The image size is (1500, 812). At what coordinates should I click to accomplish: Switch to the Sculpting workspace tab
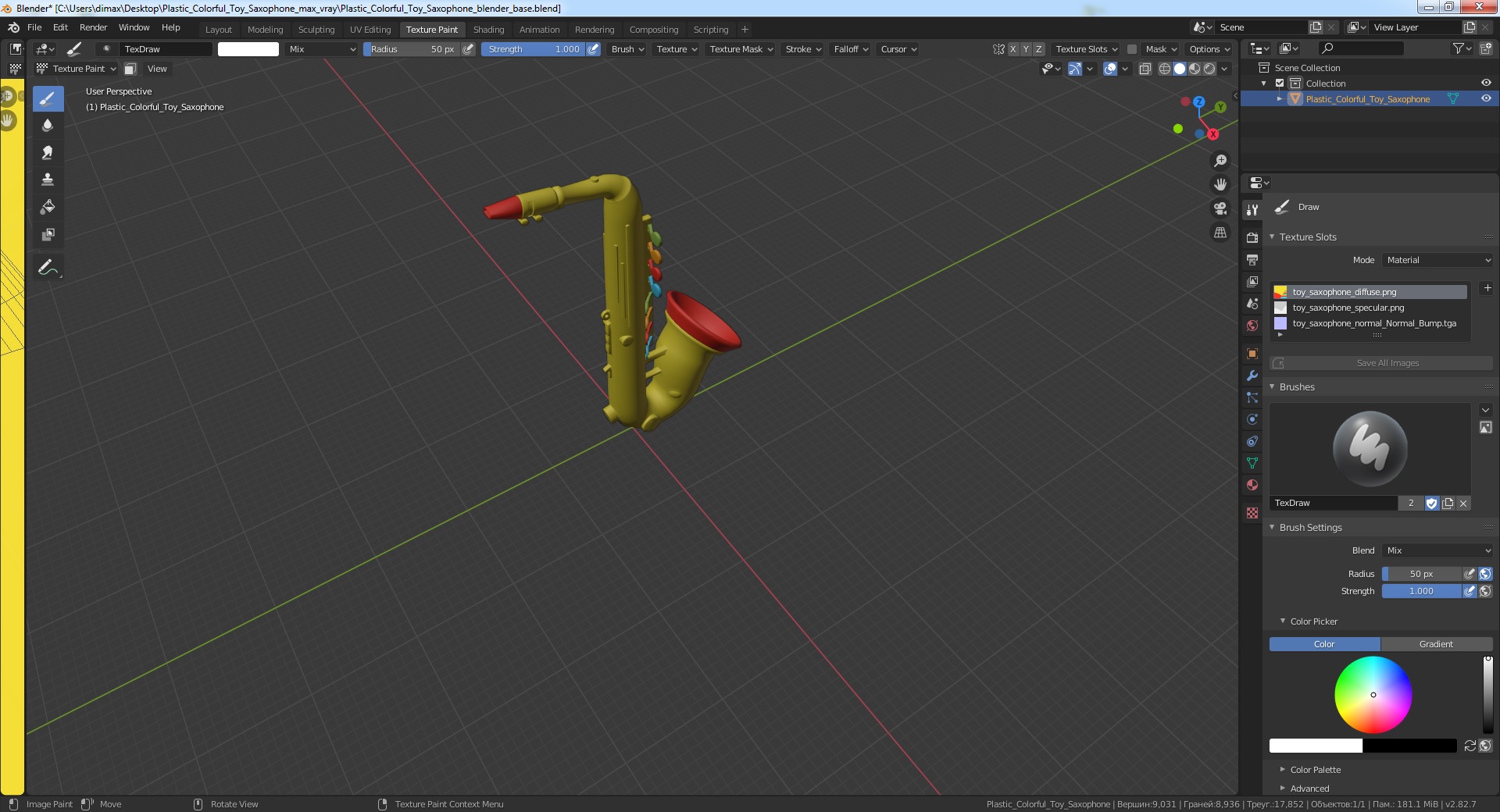[316, 30]
